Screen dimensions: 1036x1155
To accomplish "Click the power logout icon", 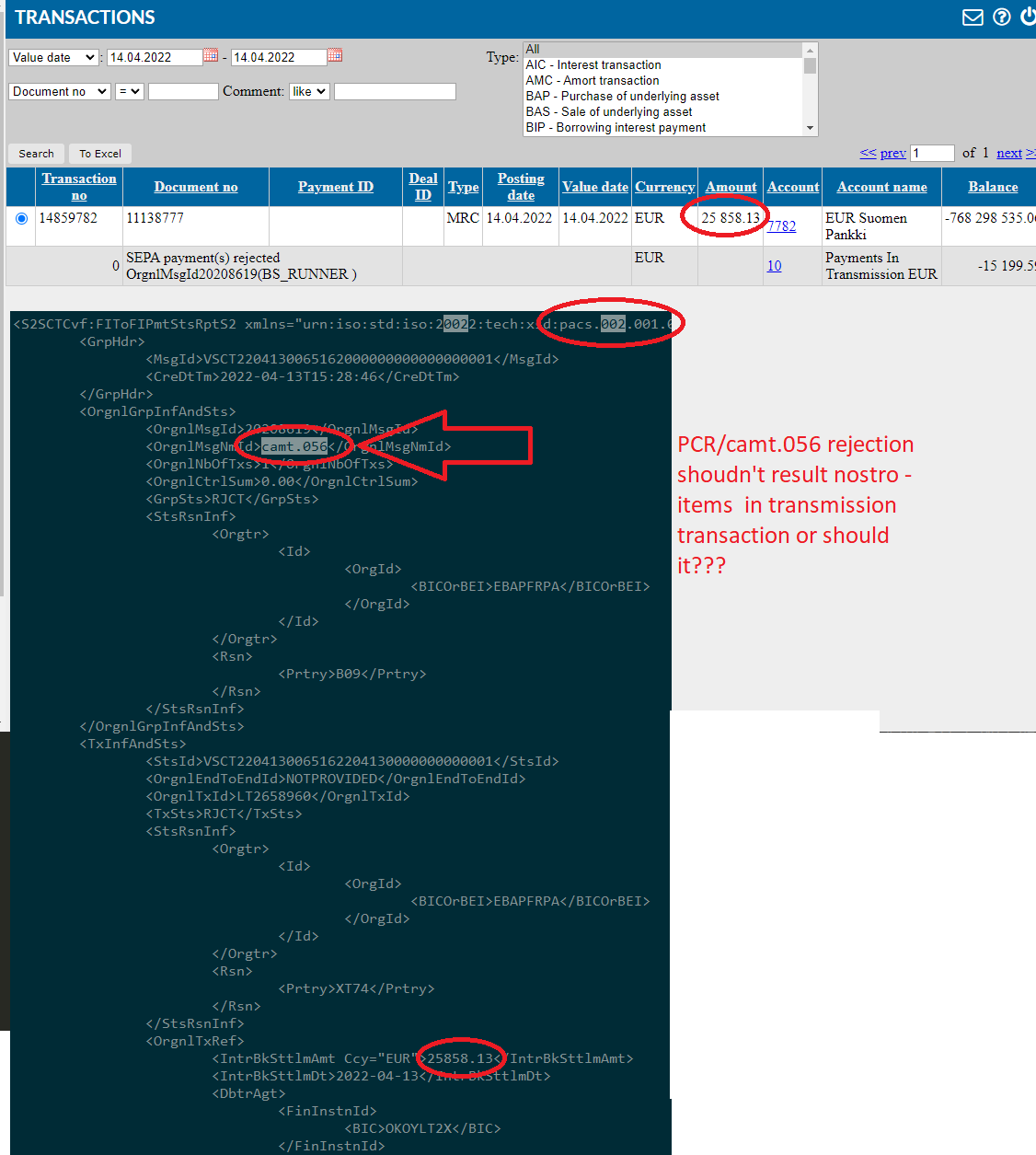I will 1029,17.
